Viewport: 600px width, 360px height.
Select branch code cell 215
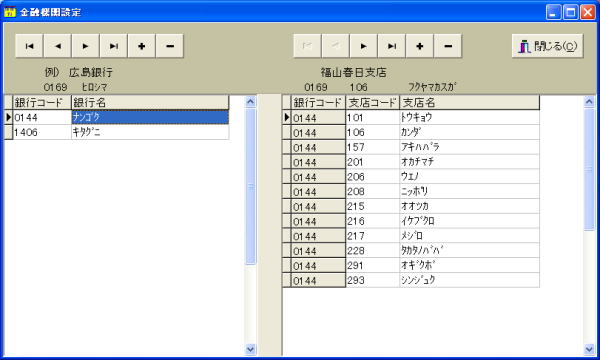(x=373, y=206)
